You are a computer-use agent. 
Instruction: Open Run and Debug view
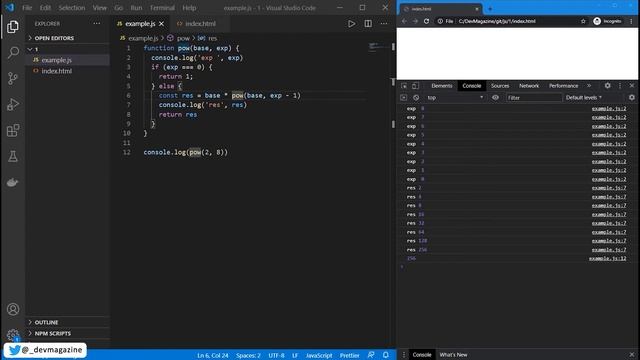pos(13,104)
